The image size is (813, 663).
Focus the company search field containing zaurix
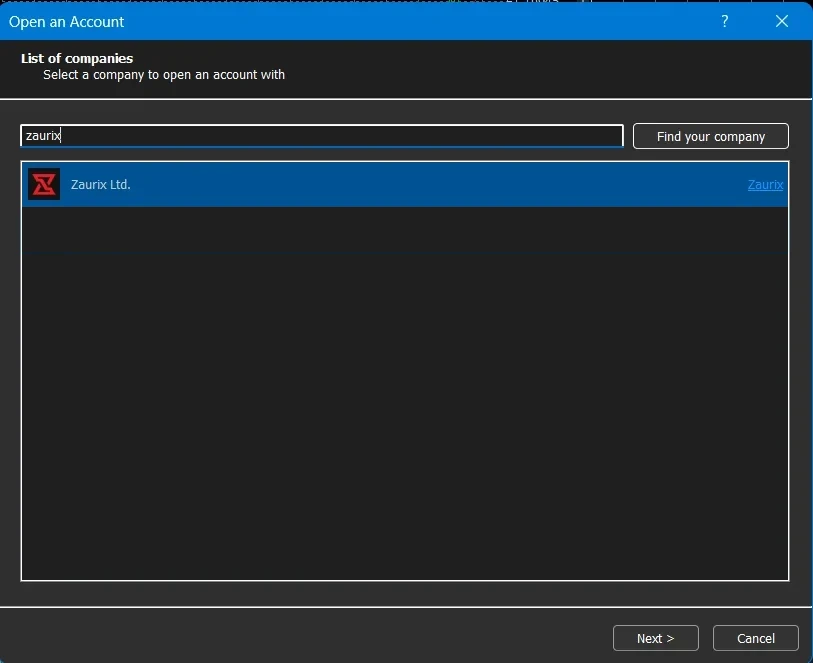[322, 136]
